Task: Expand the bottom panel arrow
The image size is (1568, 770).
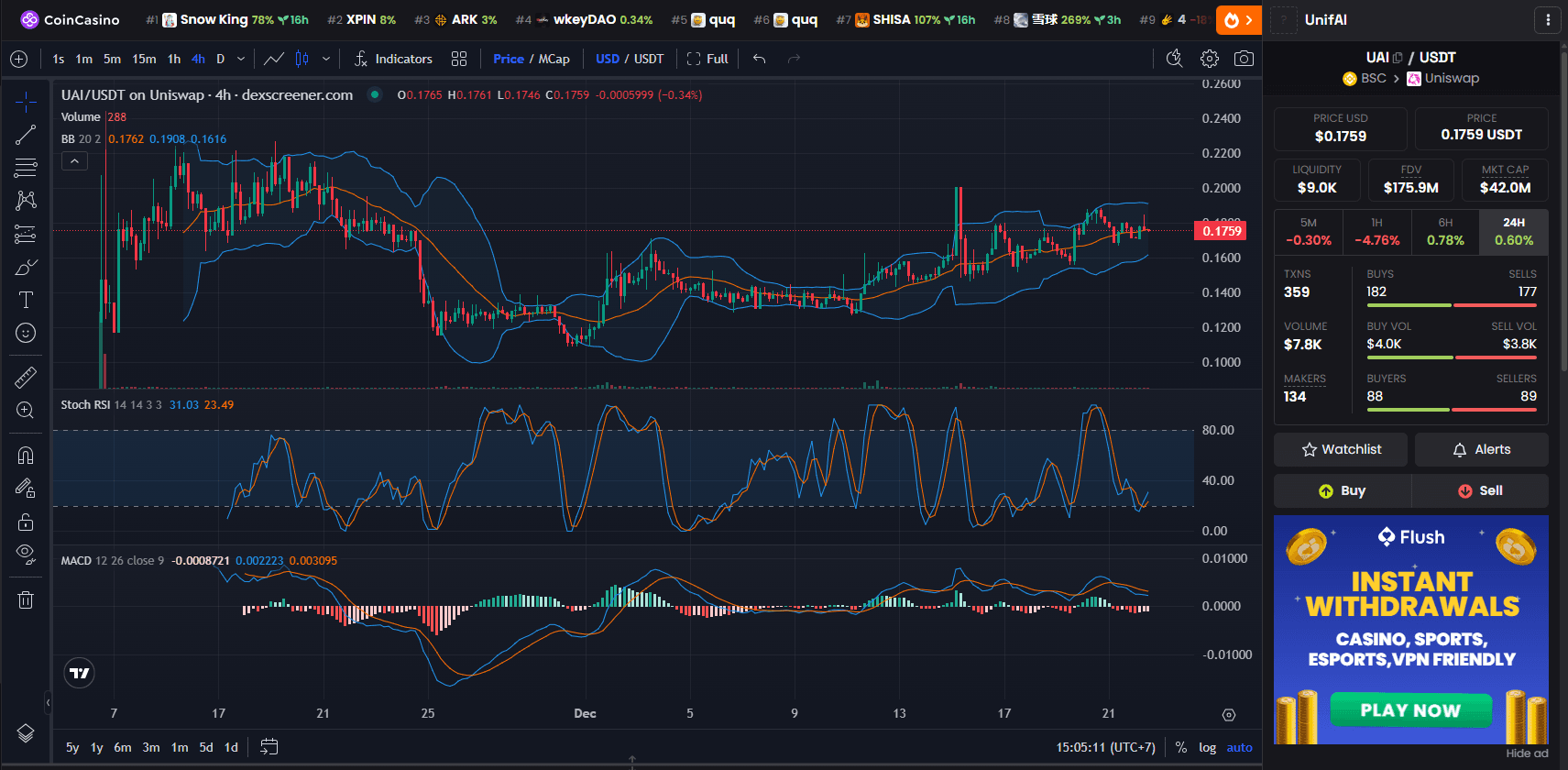Action: coord(632,760)
